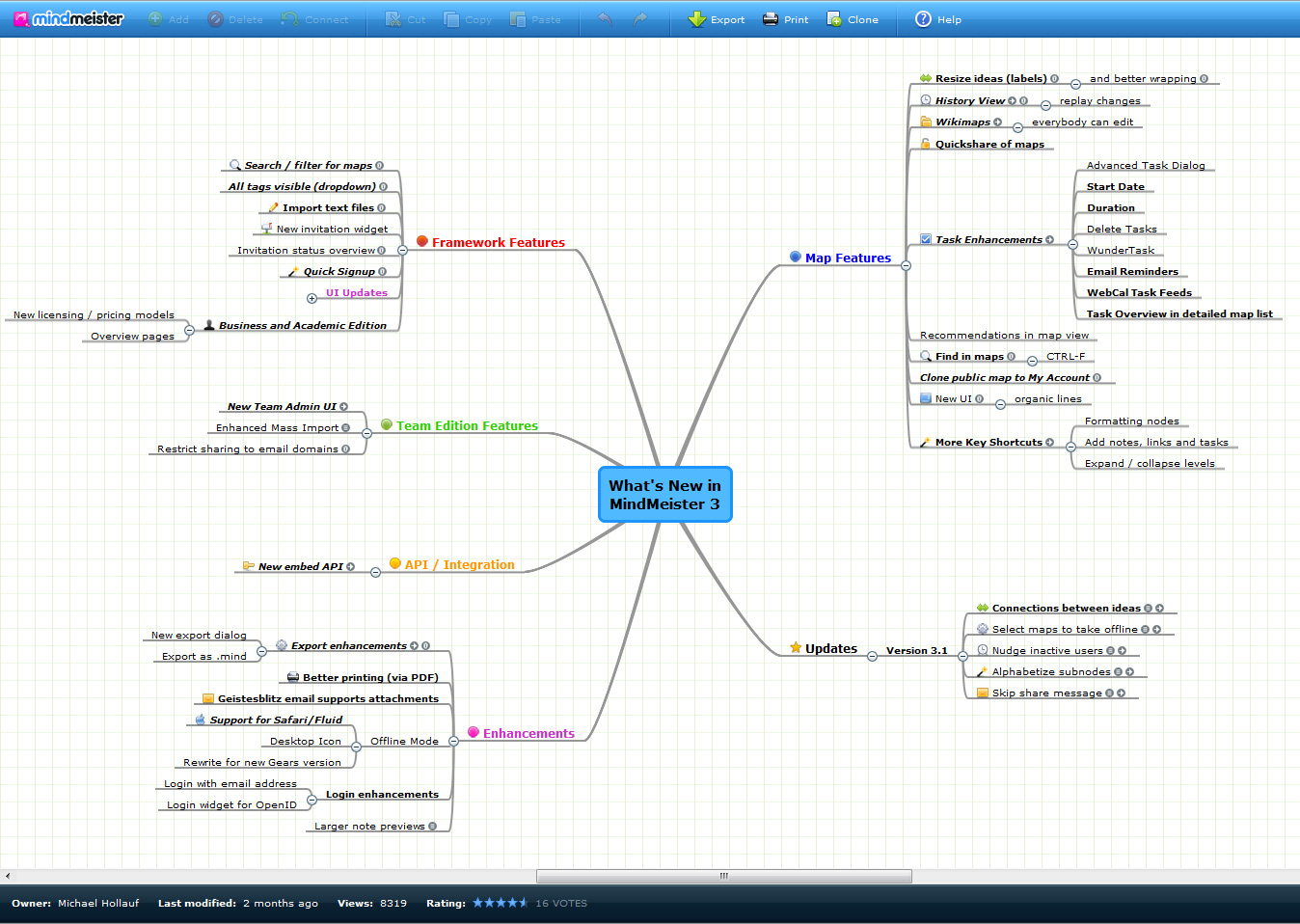Select the Framework Features branch

[498, 243]
